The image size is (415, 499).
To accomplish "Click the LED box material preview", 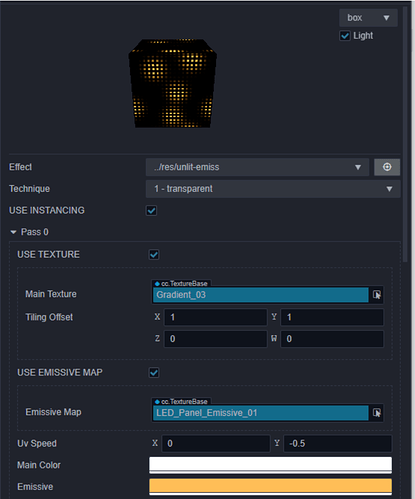I will coord(173,83).
